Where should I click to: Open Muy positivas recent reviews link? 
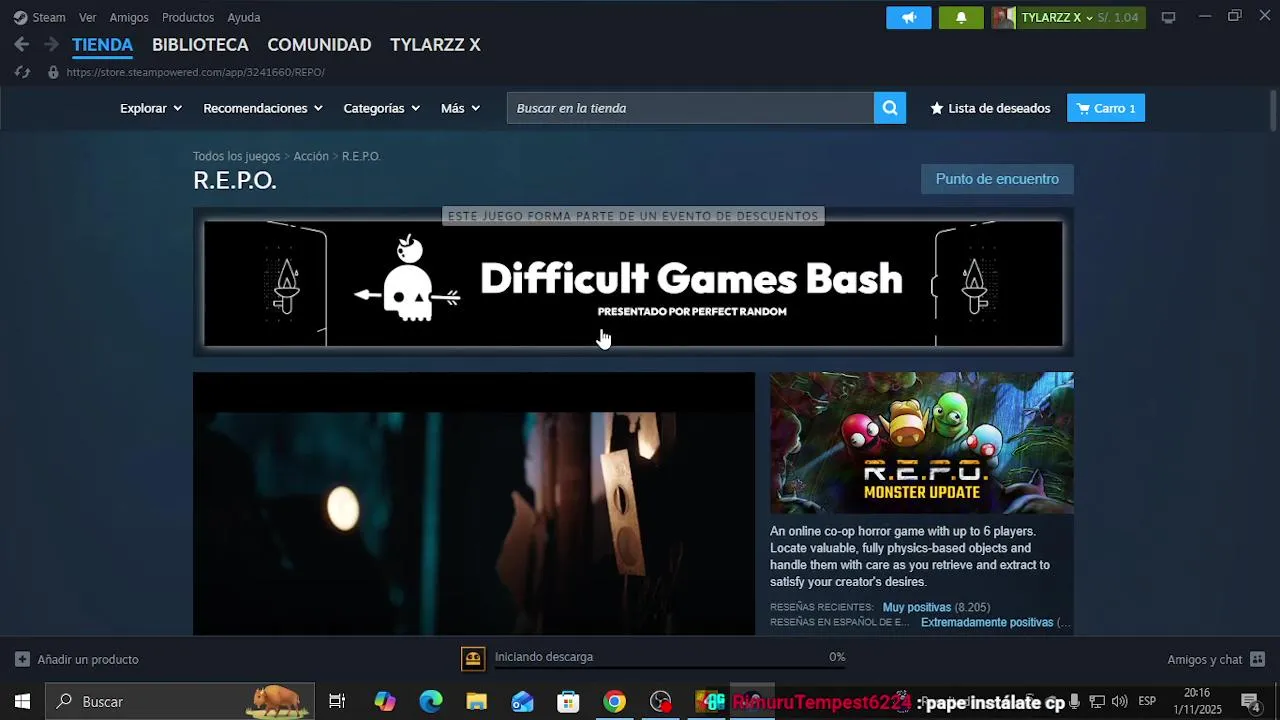coord(917,607)
